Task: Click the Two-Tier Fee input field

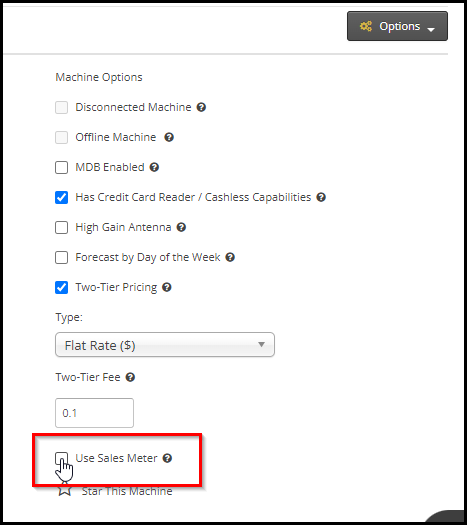Action: 94,413
